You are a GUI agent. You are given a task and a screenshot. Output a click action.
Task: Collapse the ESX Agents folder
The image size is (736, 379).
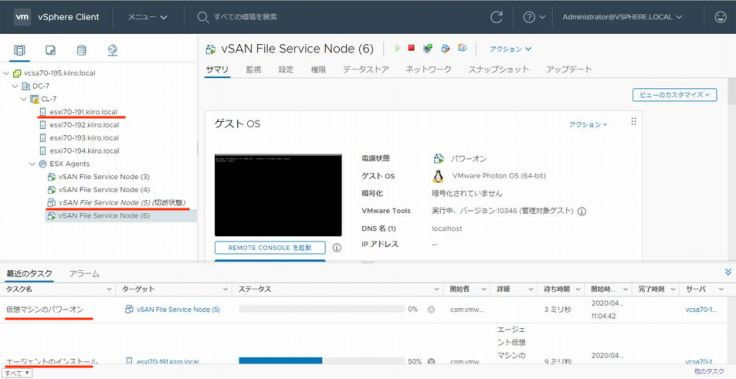pos(32,164)
